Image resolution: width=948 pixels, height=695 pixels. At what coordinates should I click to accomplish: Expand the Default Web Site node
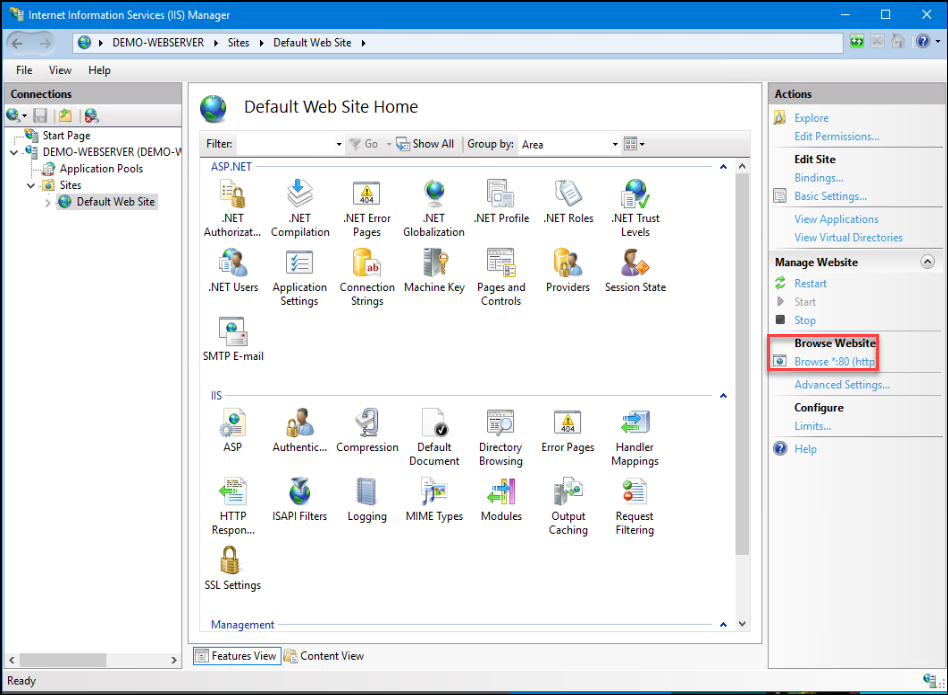click(x=48, y=202)
